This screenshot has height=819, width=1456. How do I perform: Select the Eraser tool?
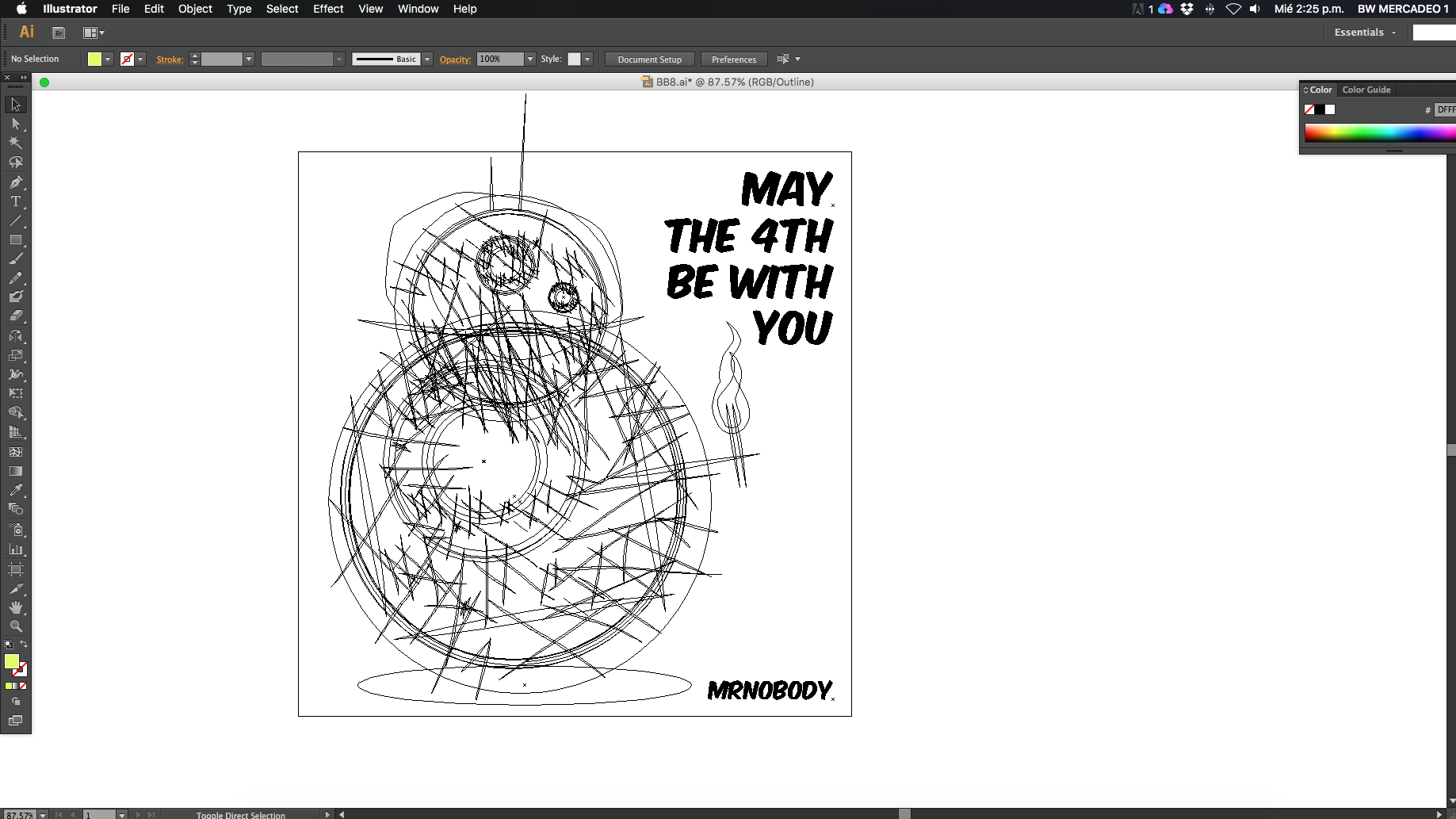(15, 316)
